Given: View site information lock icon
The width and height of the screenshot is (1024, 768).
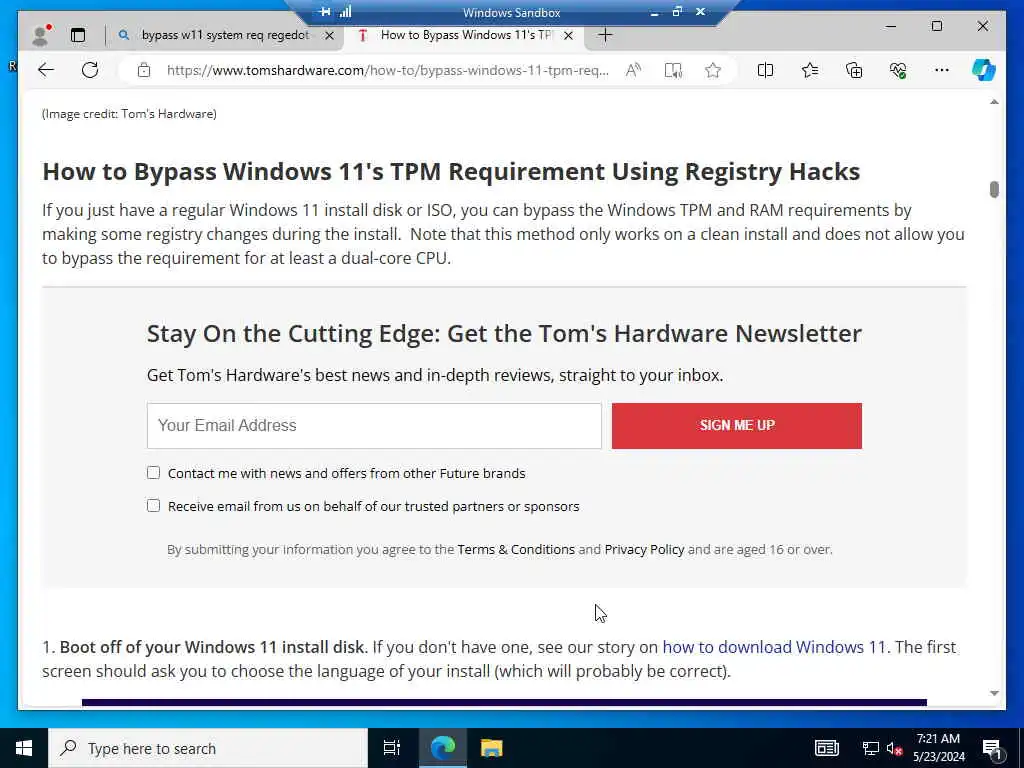Looking at the screenshot, I should point(144,70).
